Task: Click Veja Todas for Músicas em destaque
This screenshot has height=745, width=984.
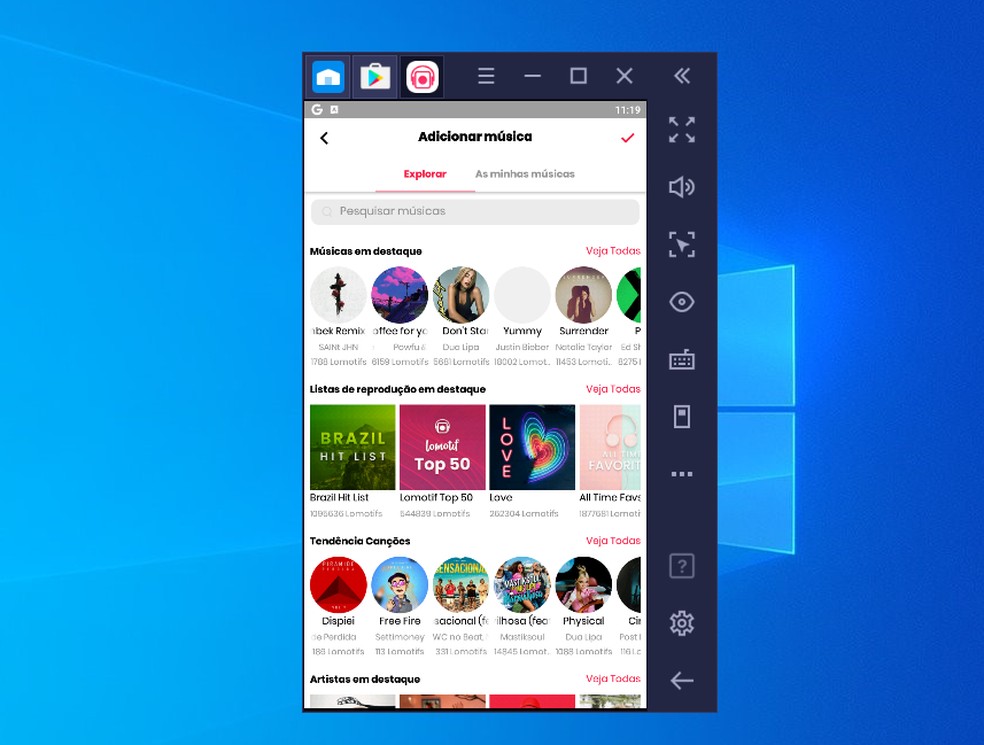Action: (x=612, y=251)
